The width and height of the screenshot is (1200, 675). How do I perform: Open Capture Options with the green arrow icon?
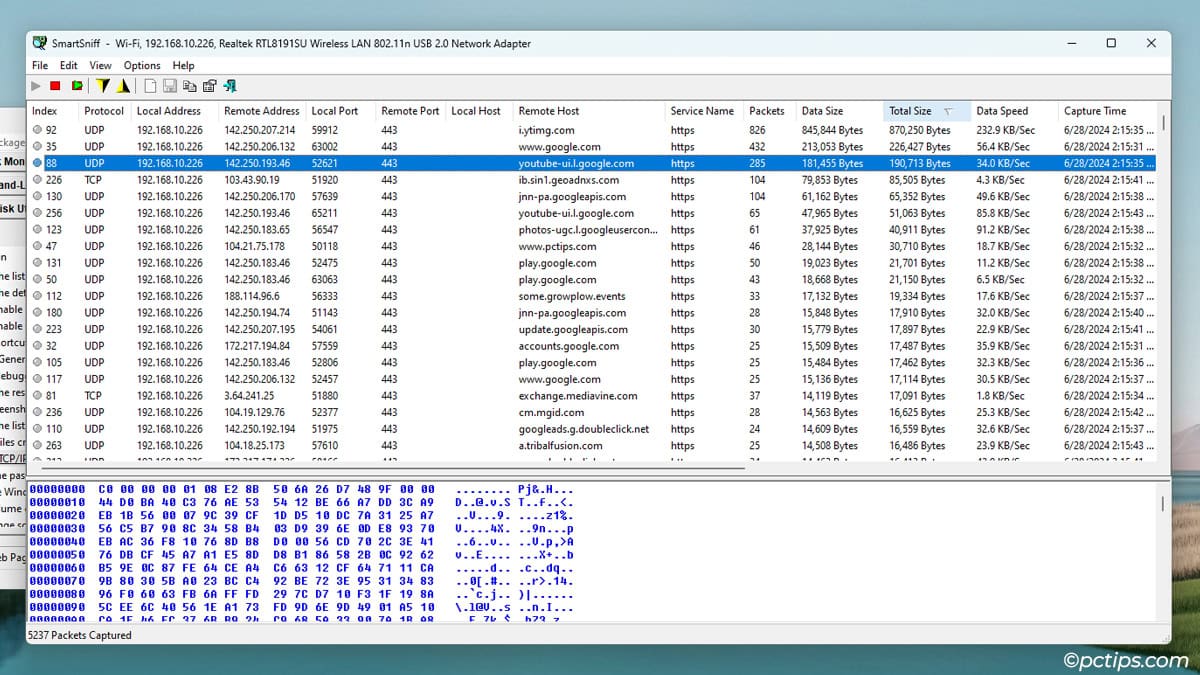pos(77,85)
